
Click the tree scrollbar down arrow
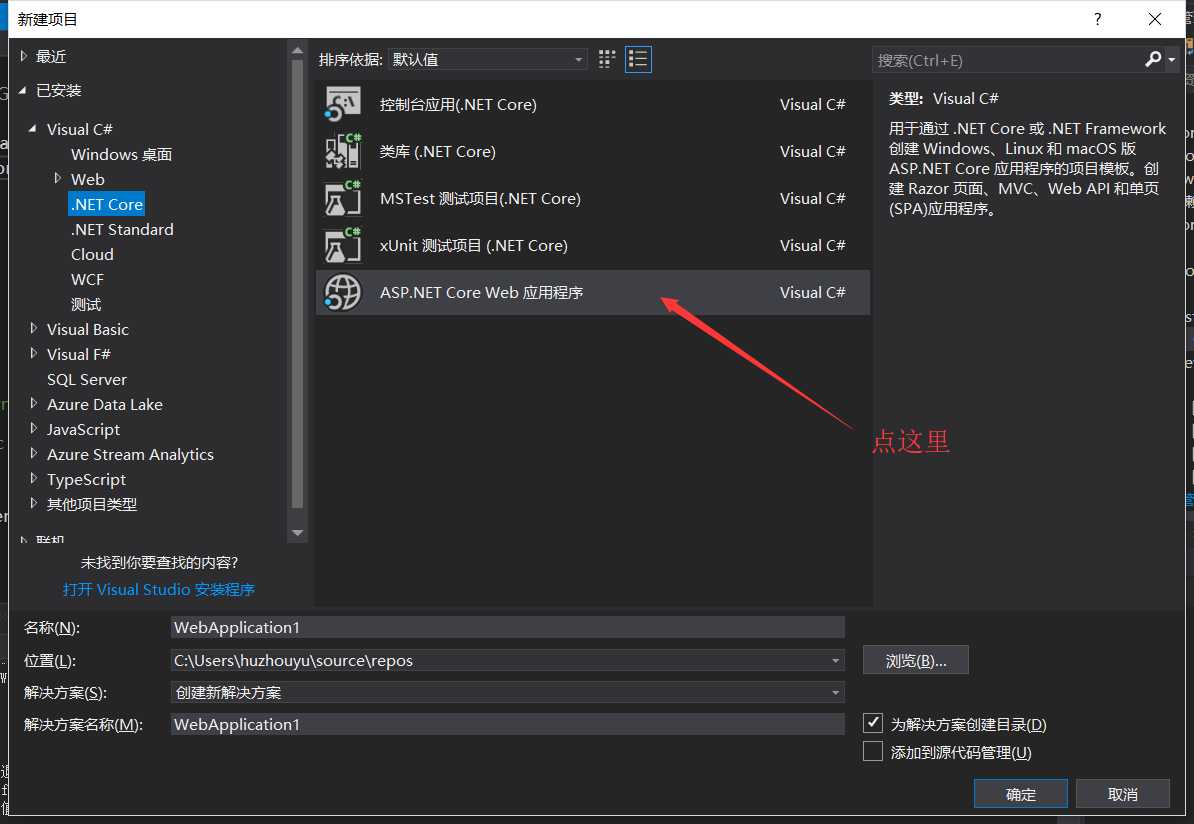point(298,533)
